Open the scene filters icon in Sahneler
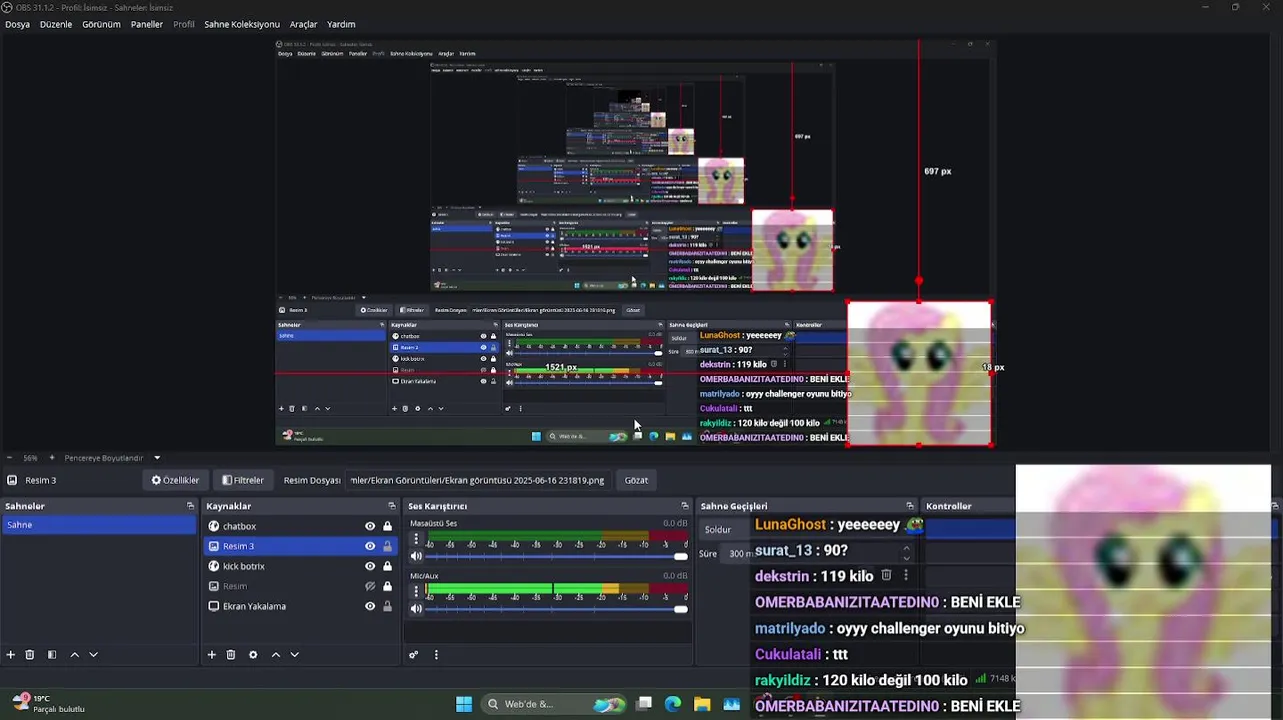The height and width of the screenshot is (720, 1283). coord(52,655)
